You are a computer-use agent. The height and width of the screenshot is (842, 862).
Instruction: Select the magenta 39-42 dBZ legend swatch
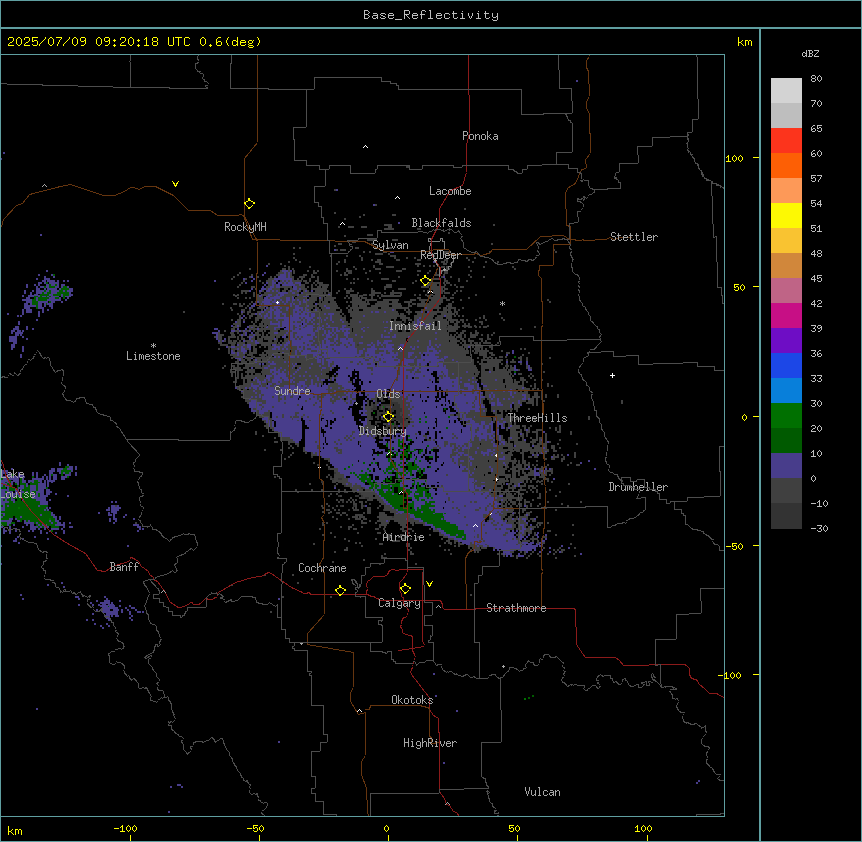pos(786,315)
